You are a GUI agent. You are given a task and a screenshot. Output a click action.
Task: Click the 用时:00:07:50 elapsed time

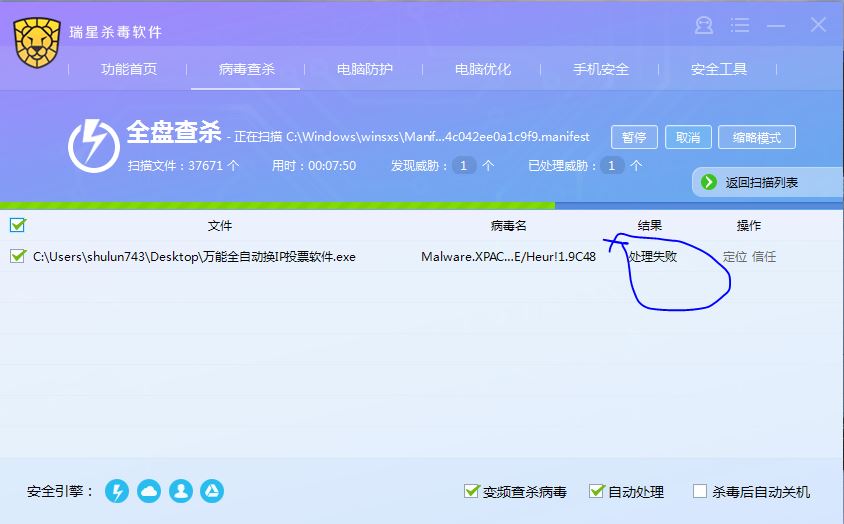314,165
